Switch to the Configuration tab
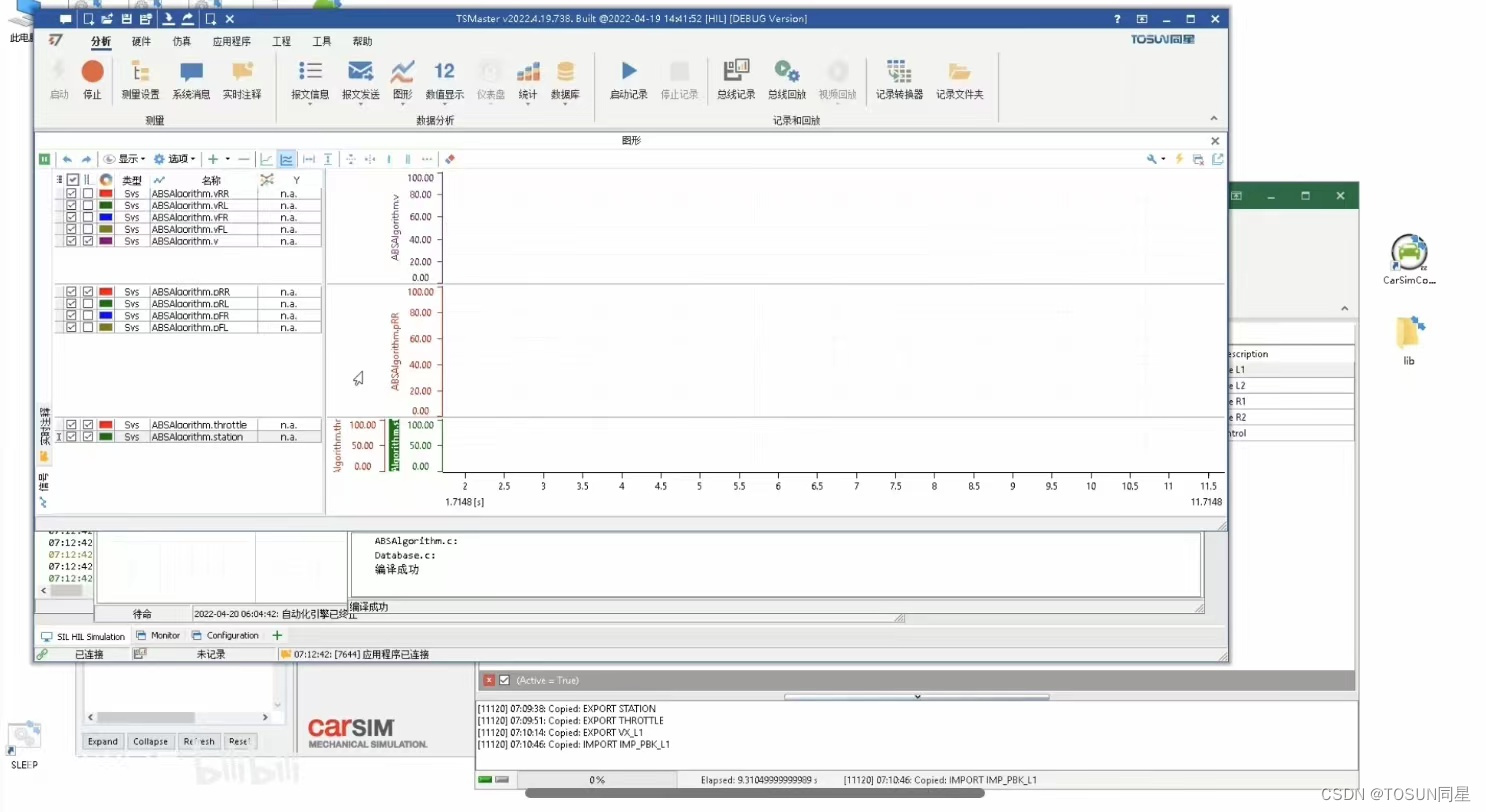Viewport: 1486px width, 812px height. coord(225,636)
